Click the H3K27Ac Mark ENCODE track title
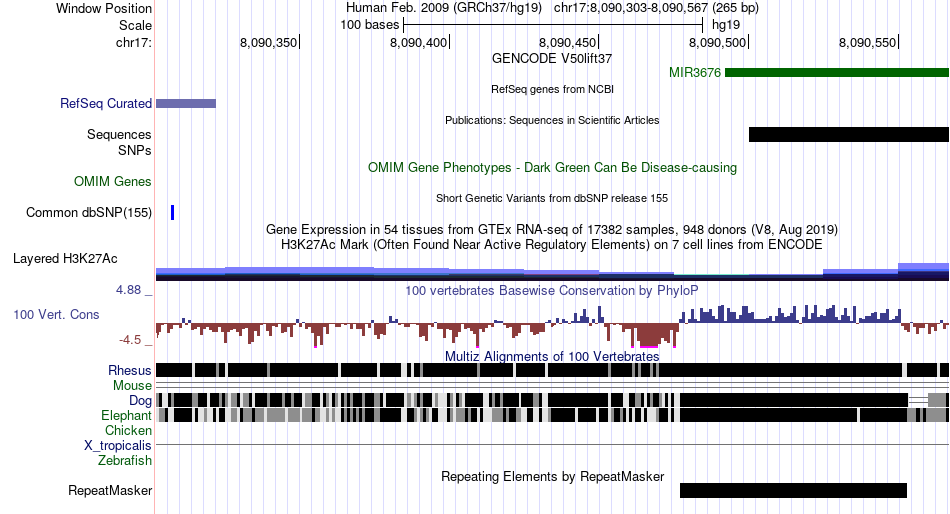 click(x=552, y=245)
